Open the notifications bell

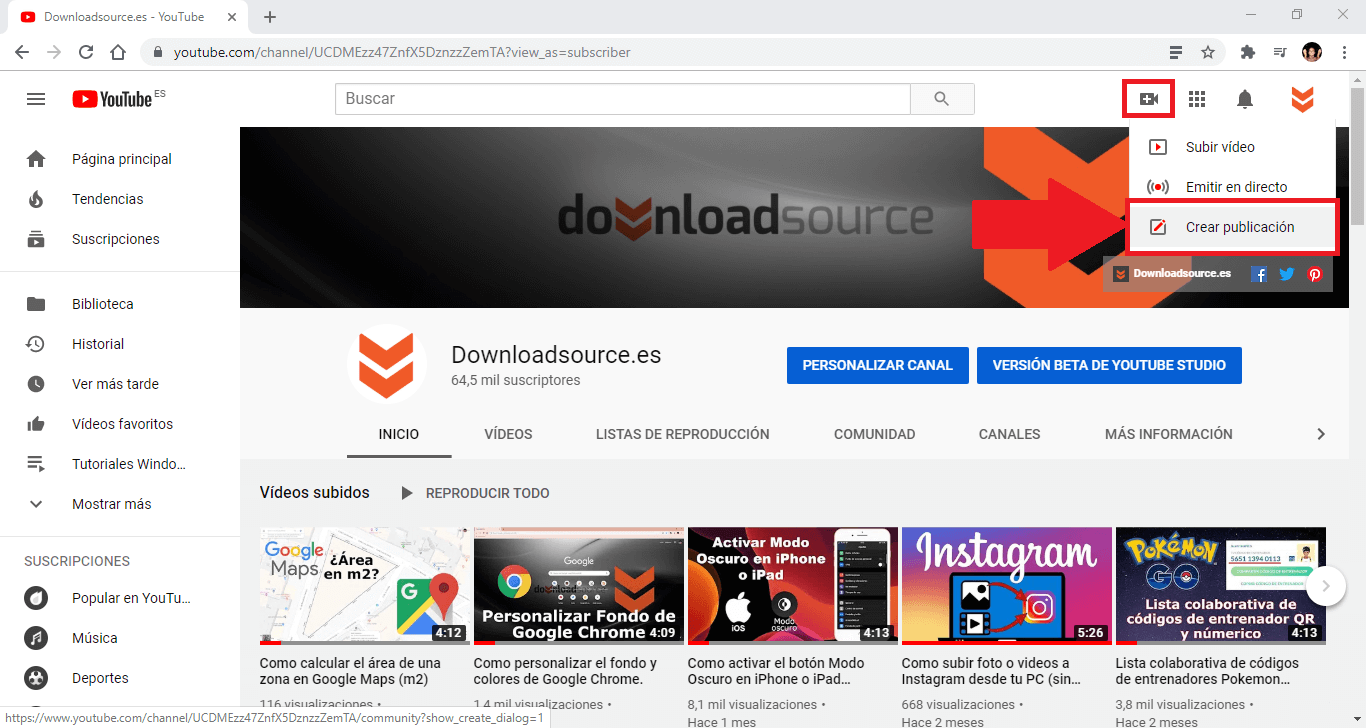point(1245,99)
